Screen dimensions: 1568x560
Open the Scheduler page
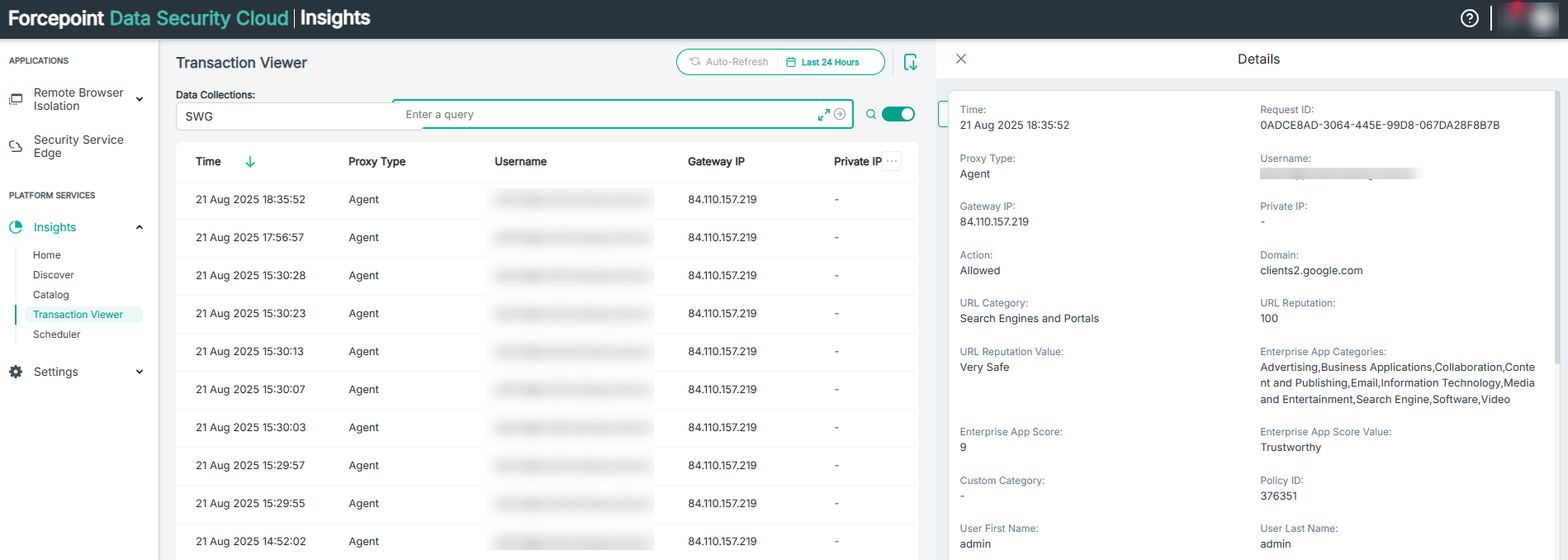(x=57, y=335)
